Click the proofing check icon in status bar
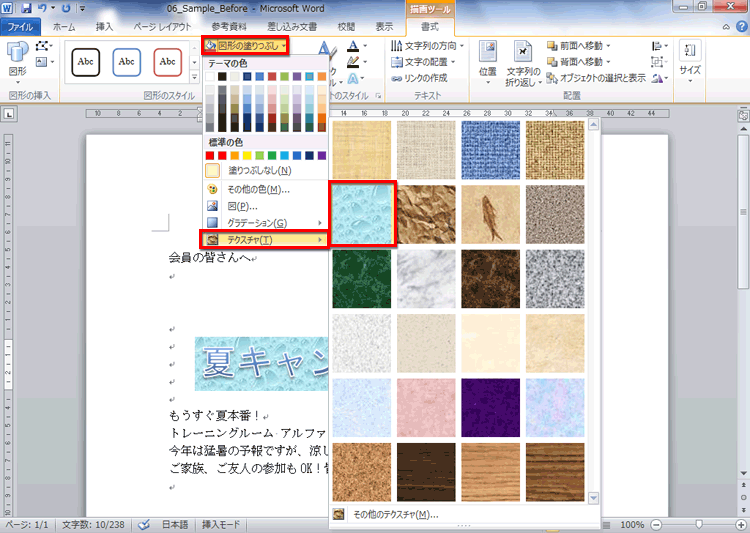 click(144, 524)
